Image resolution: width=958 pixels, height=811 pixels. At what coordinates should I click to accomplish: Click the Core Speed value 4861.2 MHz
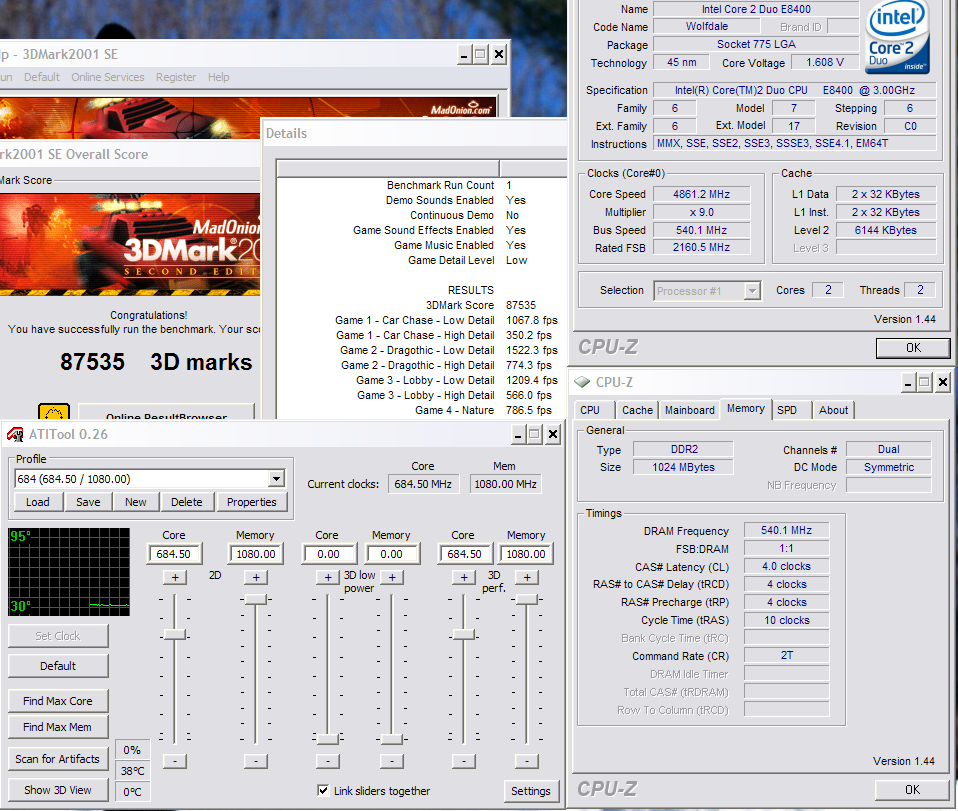click(701, 194)
